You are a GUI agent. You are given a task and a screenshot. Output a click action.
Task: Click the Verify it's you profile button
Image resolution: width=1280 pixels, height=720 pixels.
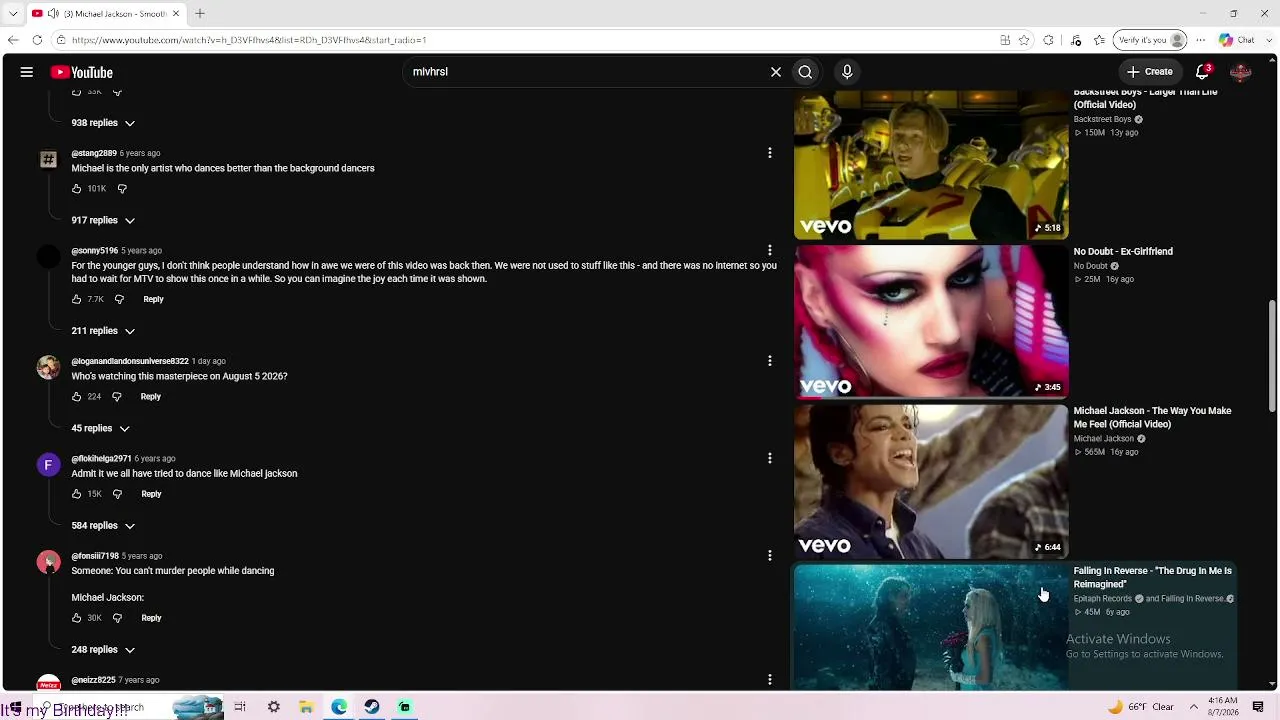1149,40
